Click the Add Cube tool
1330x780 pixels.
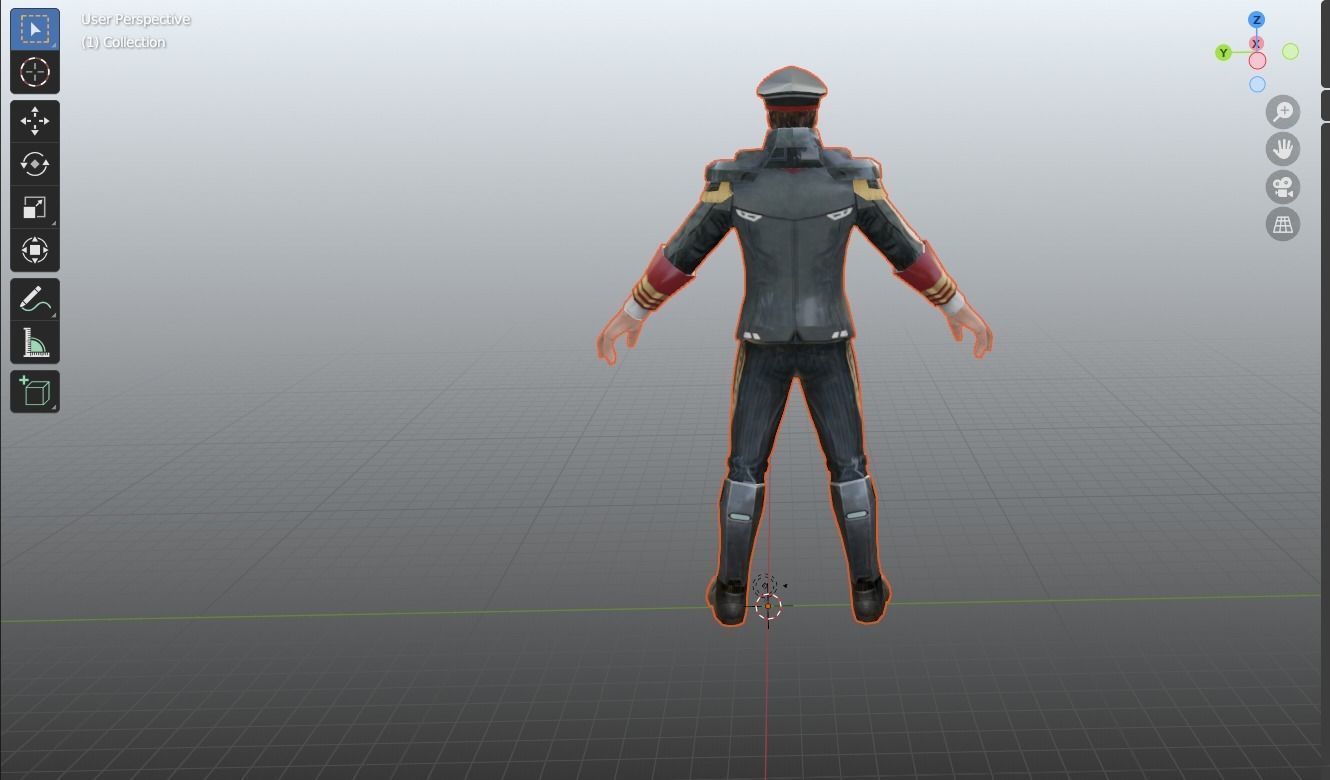(35, 391)
